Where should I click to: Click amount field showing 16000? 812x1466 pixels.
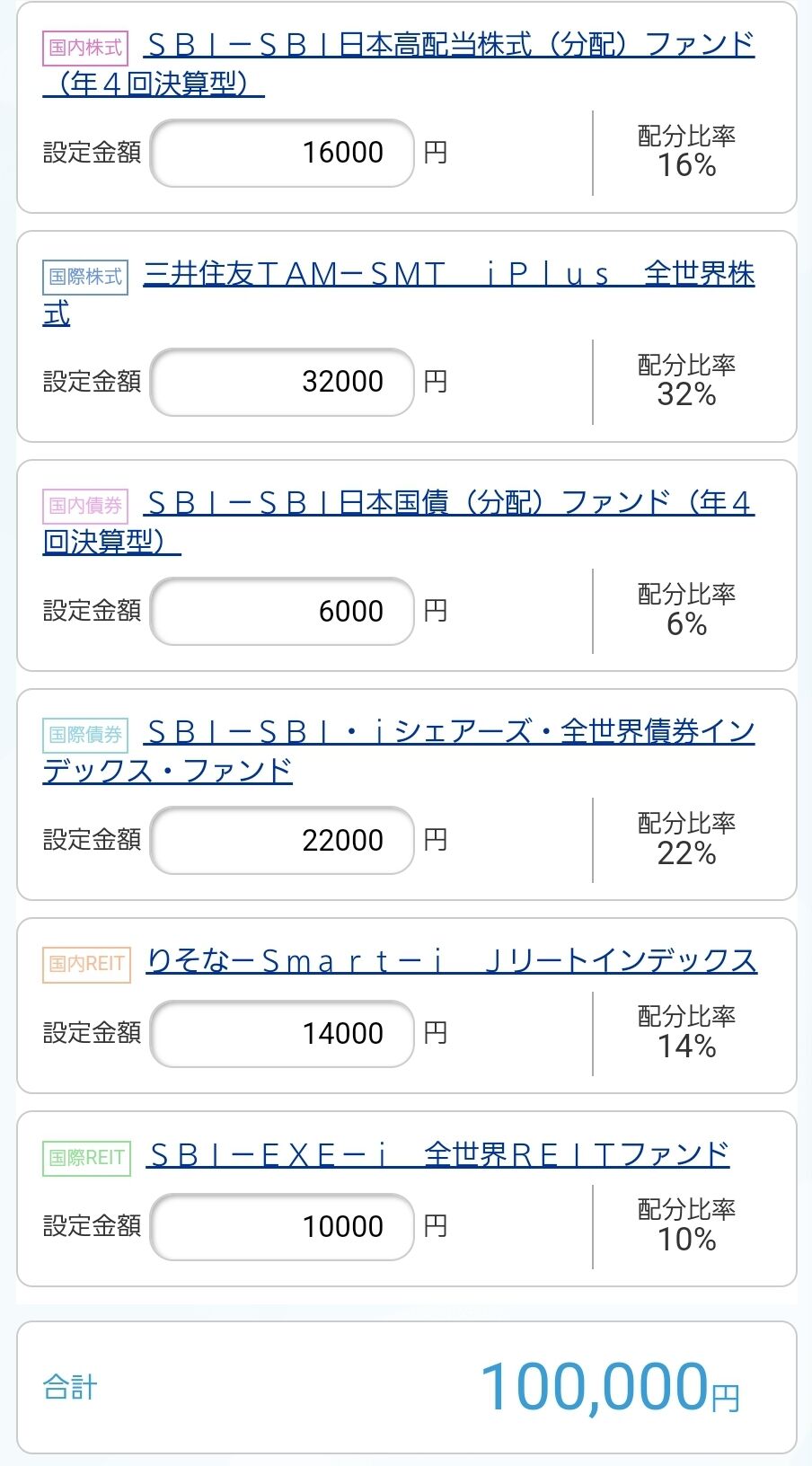pyautogui.click(x=282, y=153)
